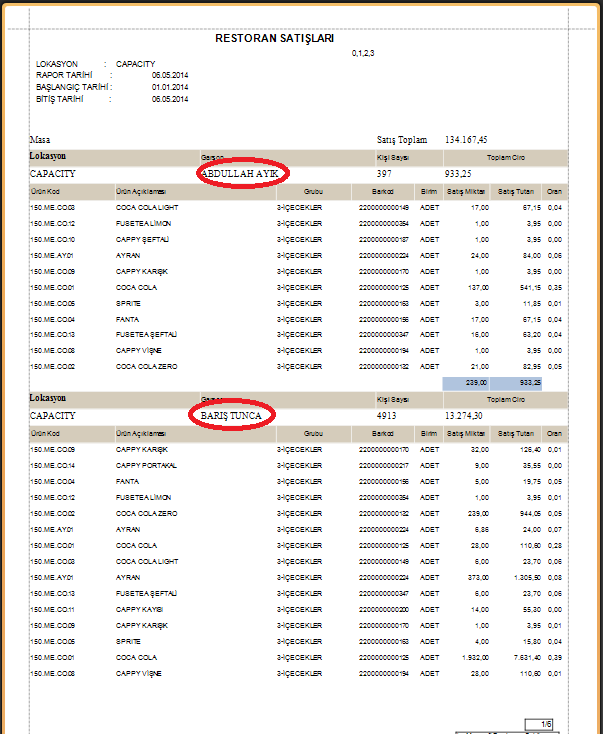
Task: Click the product code 150.ME.CO.11
Action: tap(52, 609)
